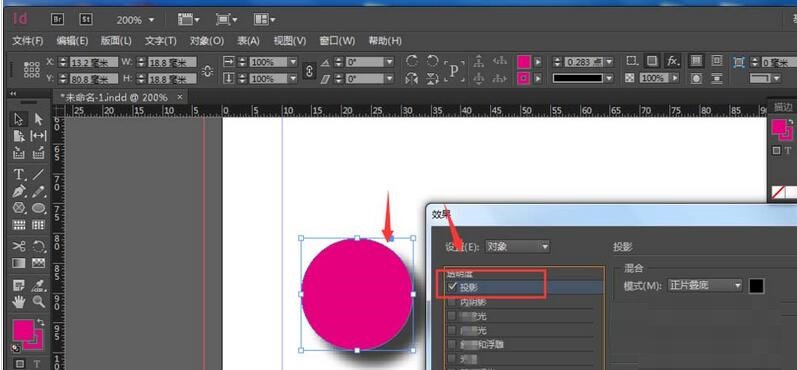Image resolution: width=797 pixels, height=370 pixels.
Task: Enable the 内阴影 effect checkbox
Action: [x=452, y=302]
